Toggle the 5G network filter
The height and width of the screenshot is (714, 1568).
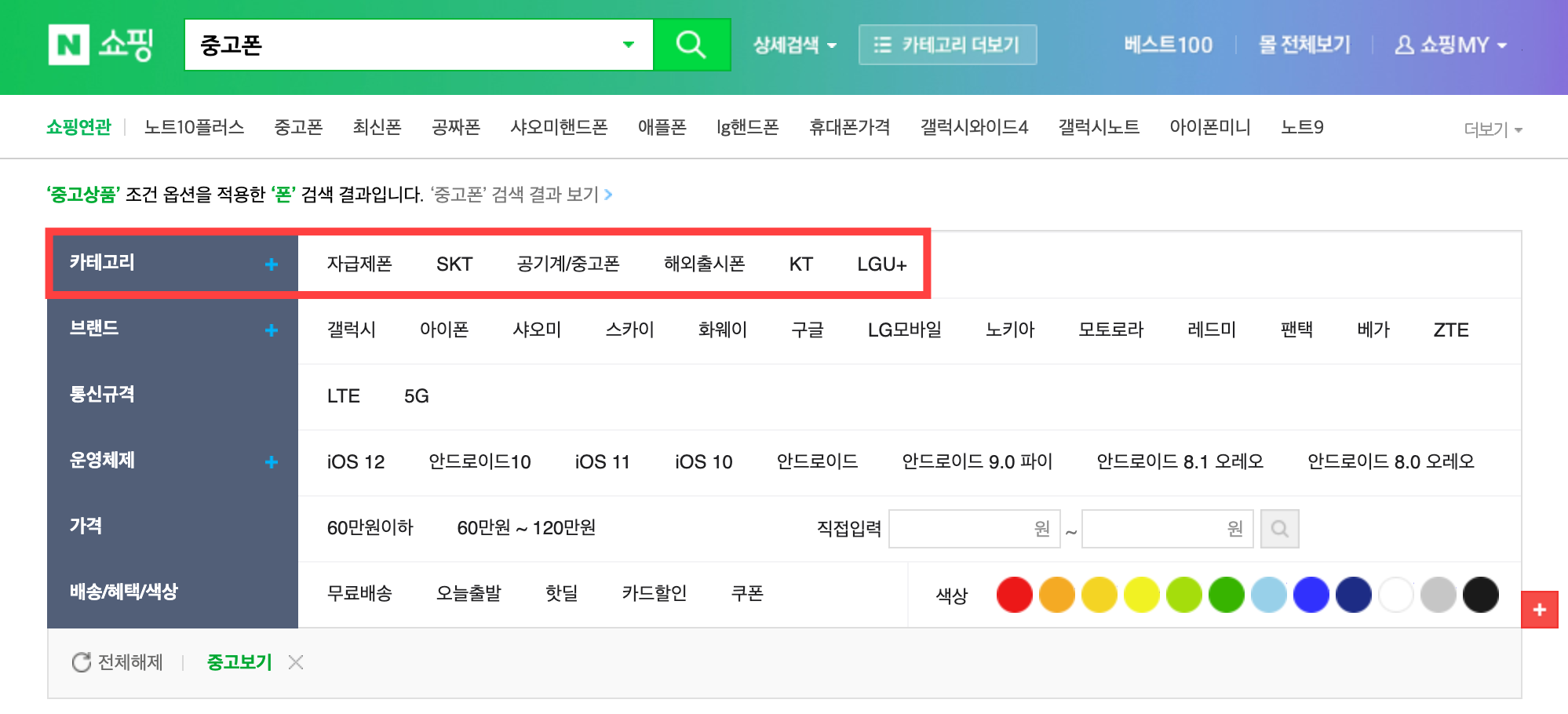[416, 395]
